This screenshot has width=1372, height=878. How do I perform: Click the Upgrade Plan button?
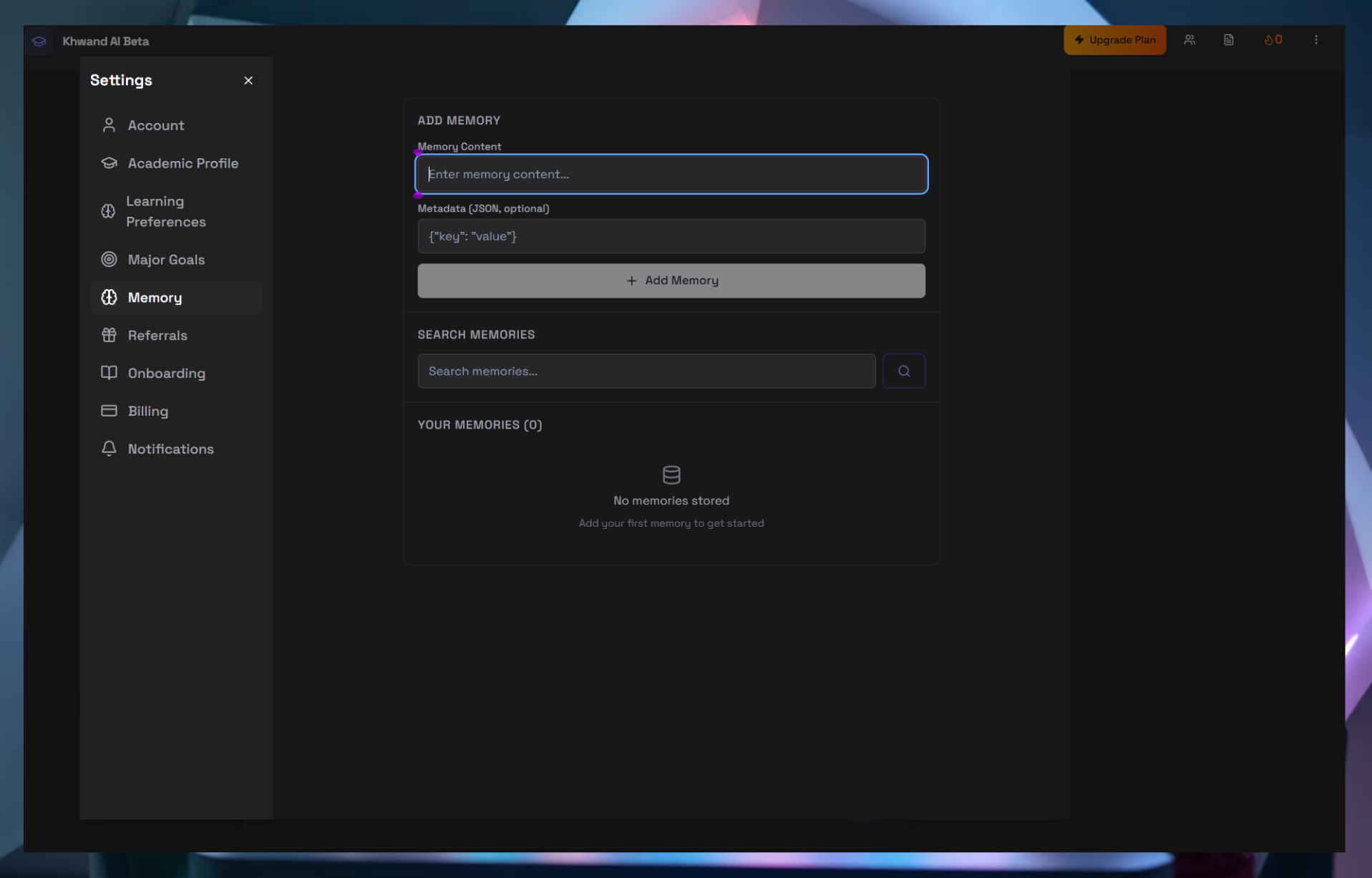[1114, 40]
